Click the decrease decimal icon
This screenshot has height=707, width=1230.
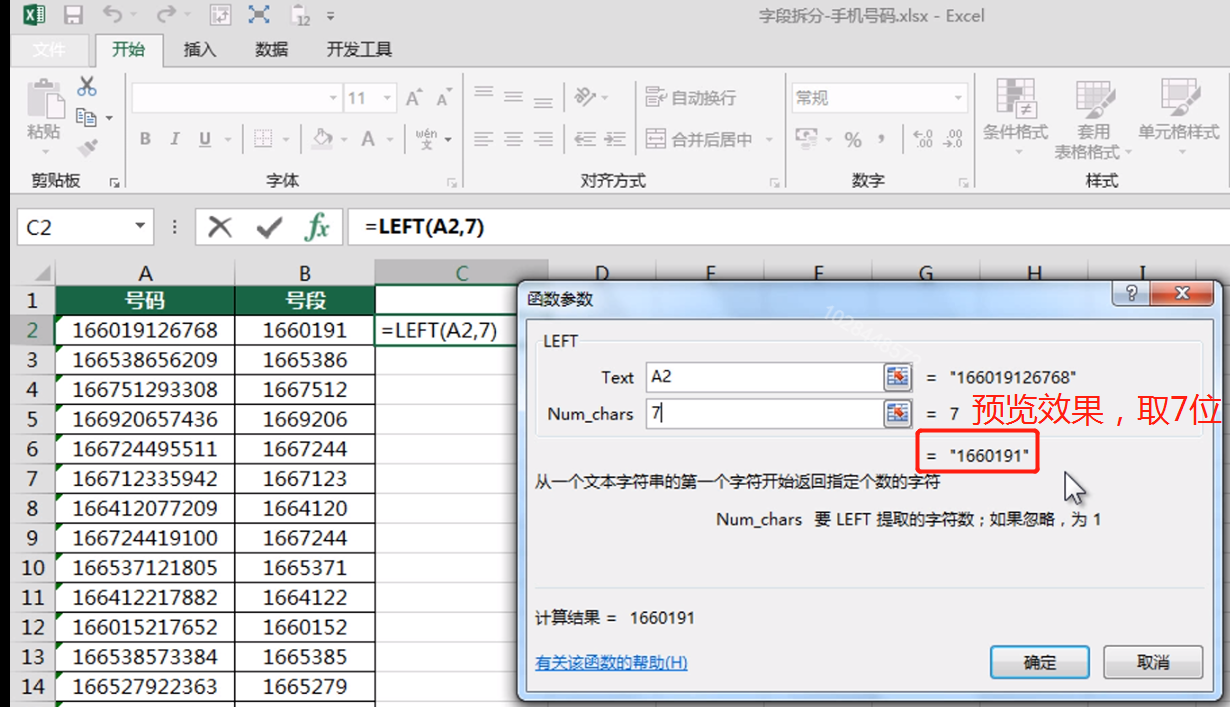click(952, 139)
